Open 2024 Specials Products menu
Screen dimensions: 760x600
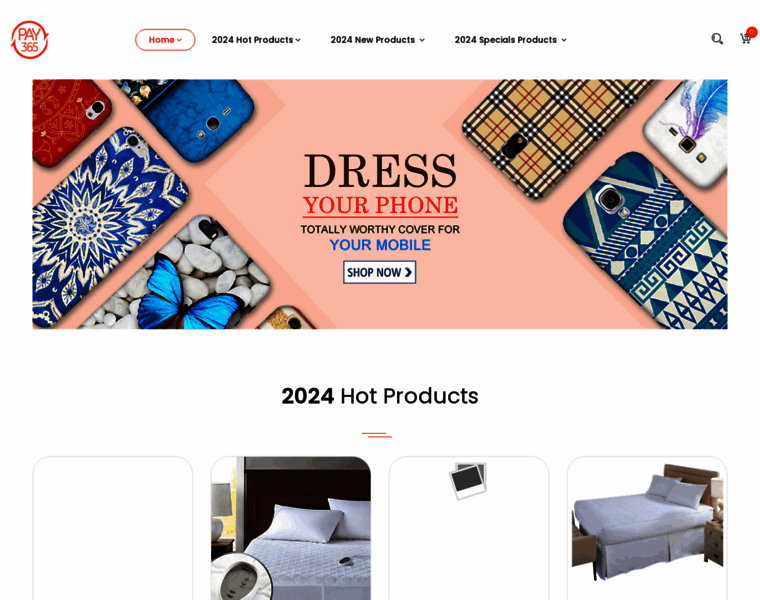[x=506, y=40]
